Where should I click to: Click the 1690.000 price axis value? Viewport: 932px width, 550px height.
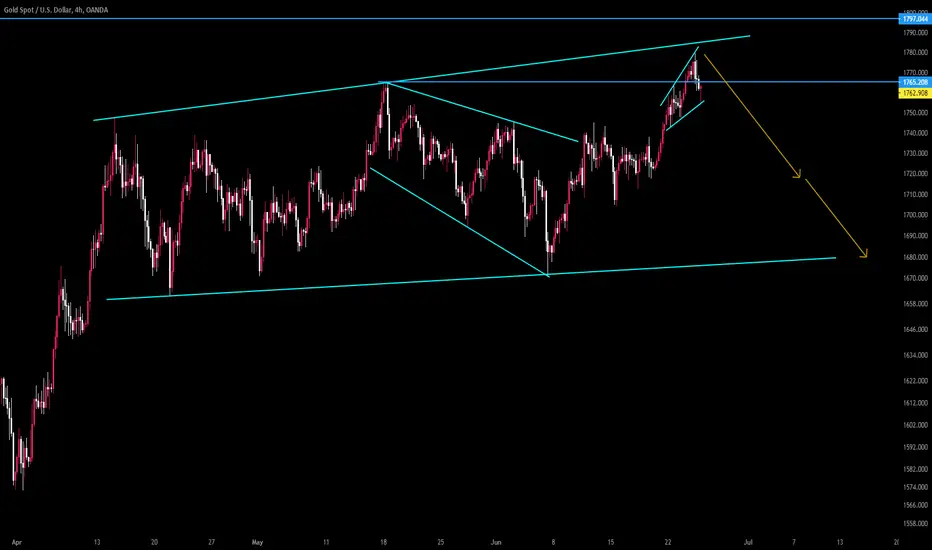click(915, 236)
